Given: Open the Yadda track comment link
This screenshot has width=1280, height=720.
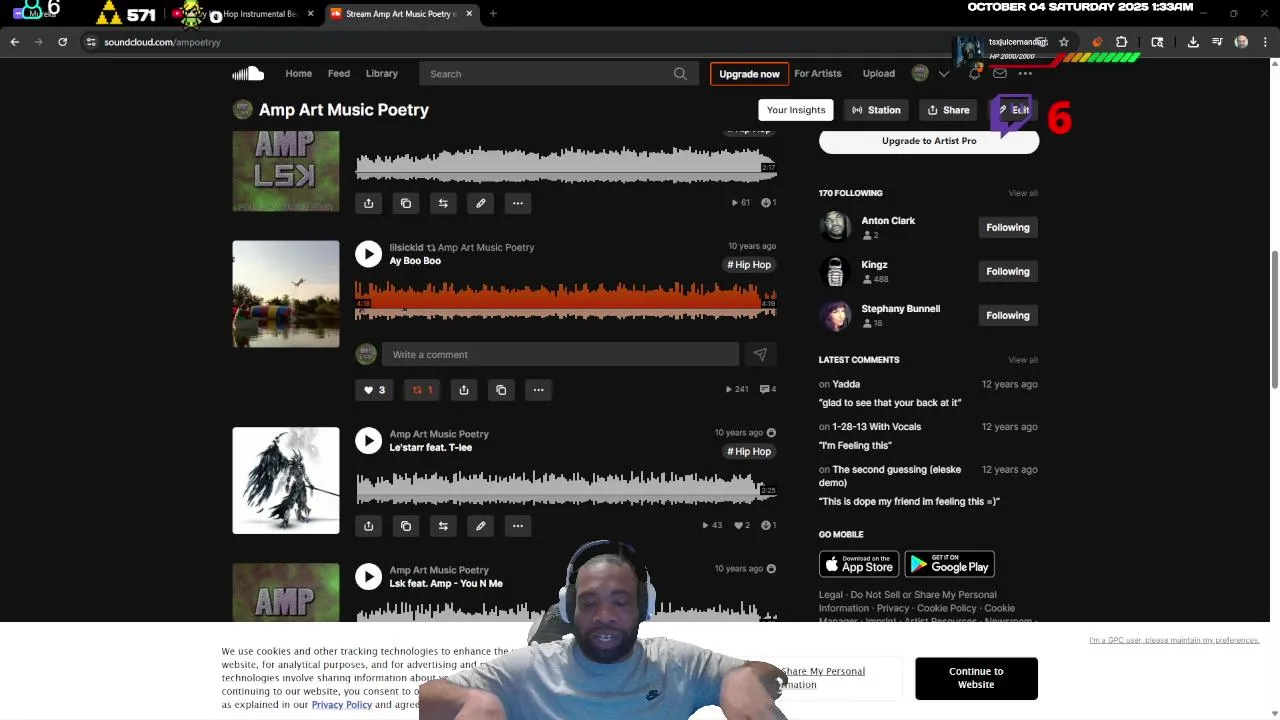Looking at the screenshot, I should click(846, 384).
